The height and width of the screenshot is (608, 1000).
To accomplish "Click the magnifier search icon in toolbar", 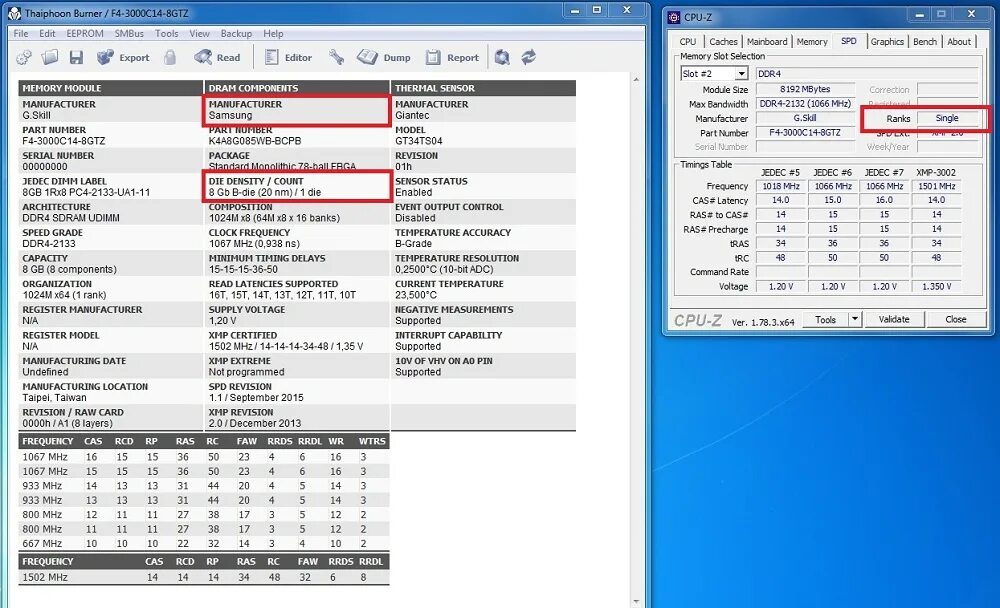I will (x=503, y=57).
